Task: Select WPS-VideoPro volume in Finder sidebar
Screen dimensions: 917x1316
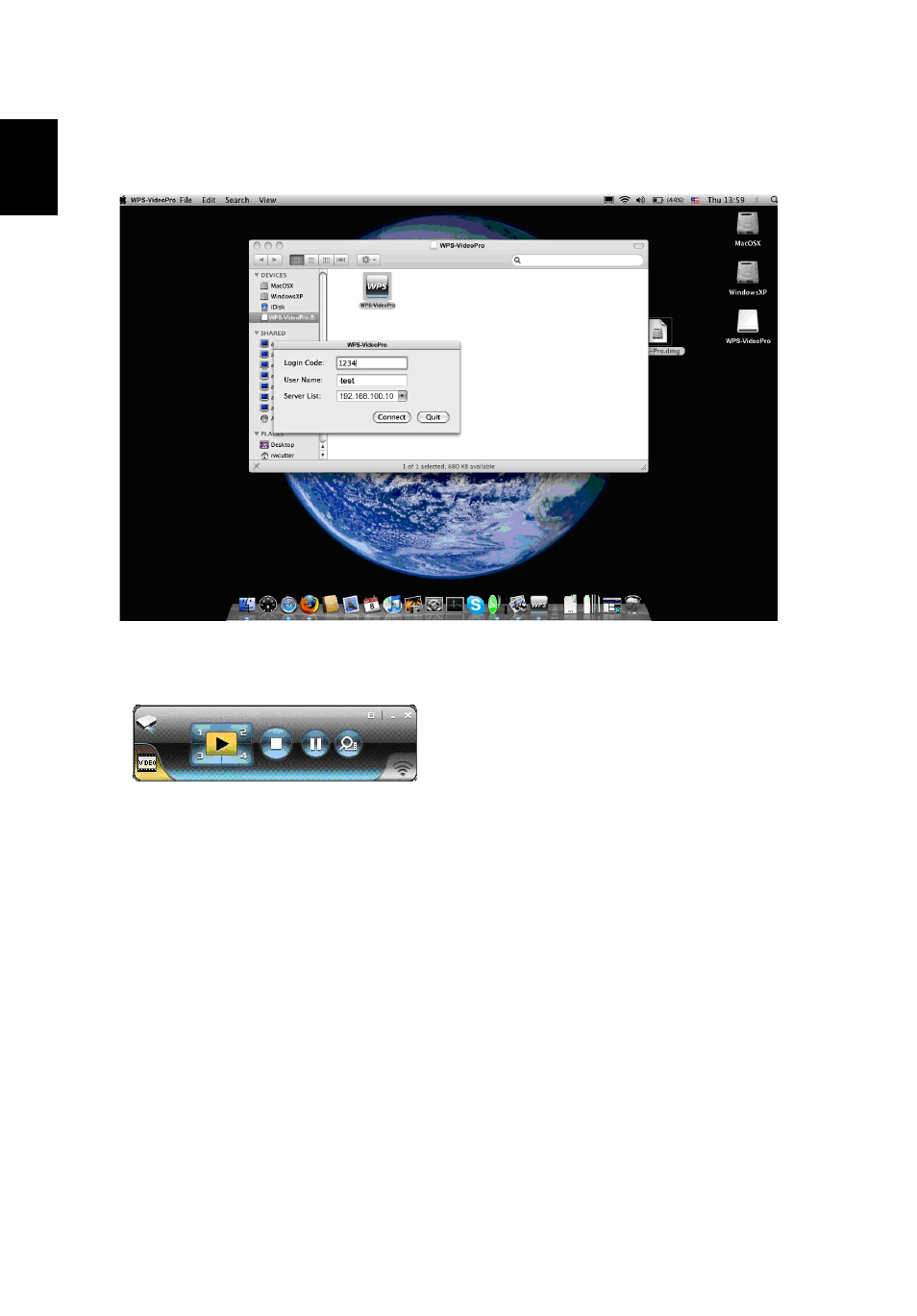Action: tap(285, 317)
